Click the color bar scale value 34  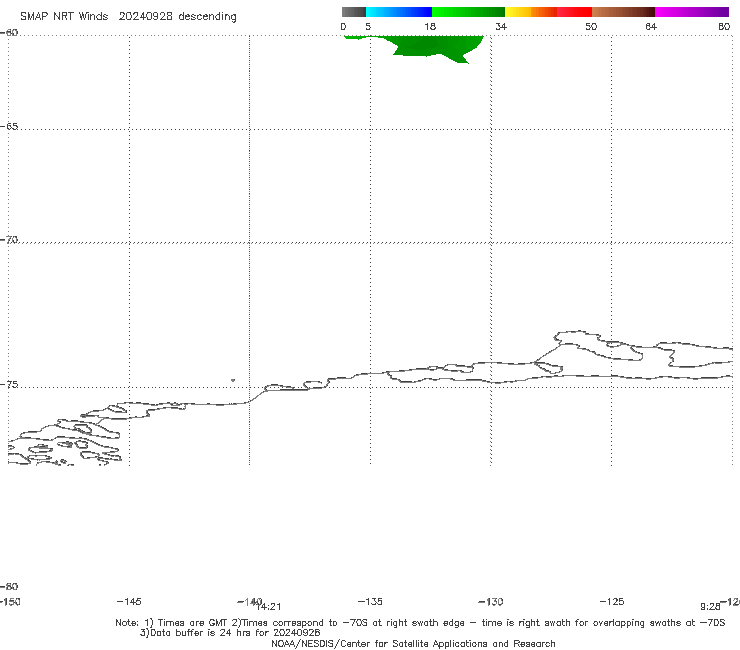coord(501,27)
